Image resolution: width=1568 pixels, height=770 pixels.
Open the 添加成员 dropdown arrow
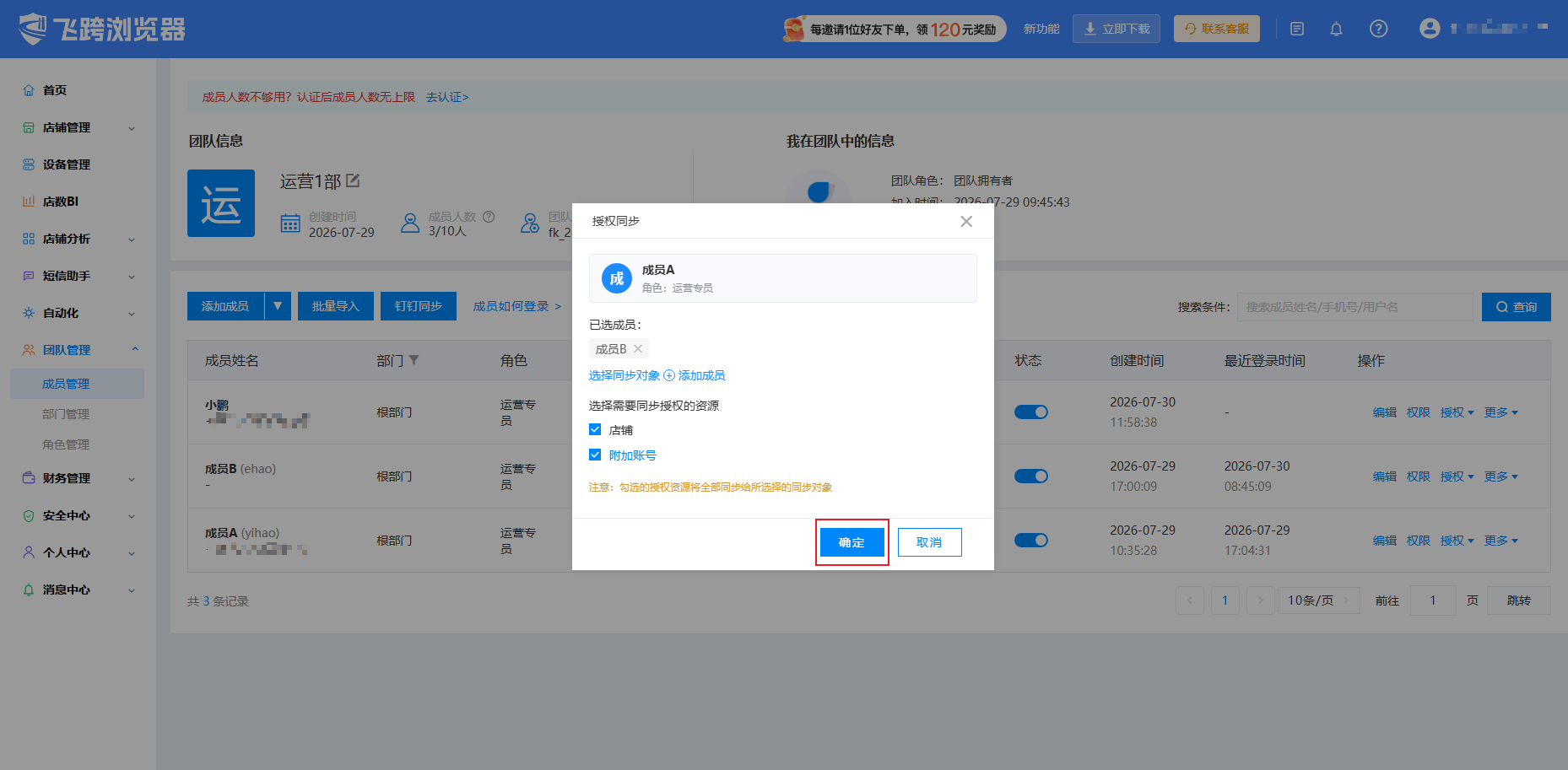tap(278, 306)
